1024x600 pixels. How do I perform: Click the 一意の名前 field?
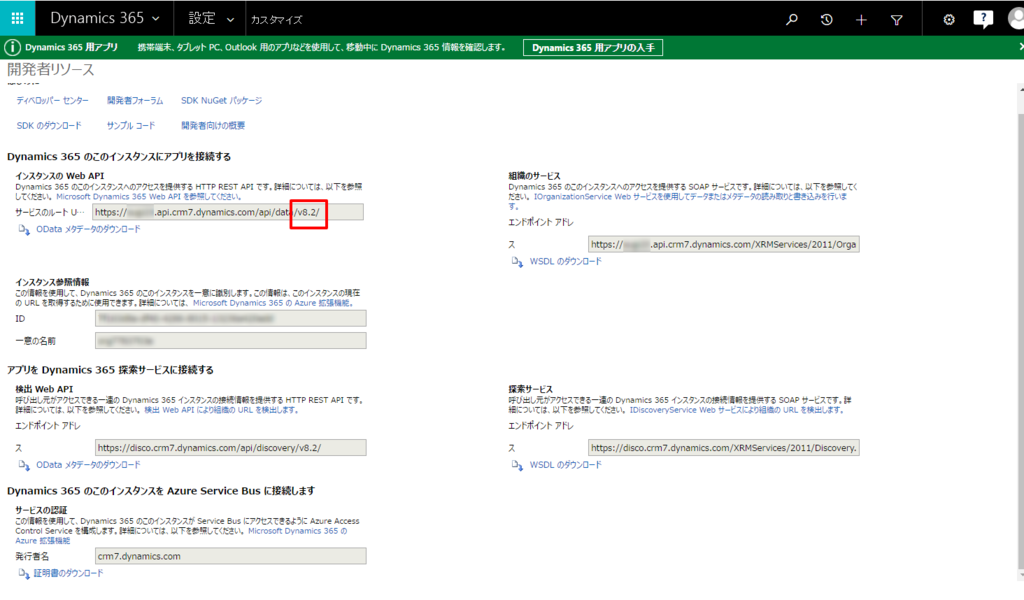tap(231, 341)
